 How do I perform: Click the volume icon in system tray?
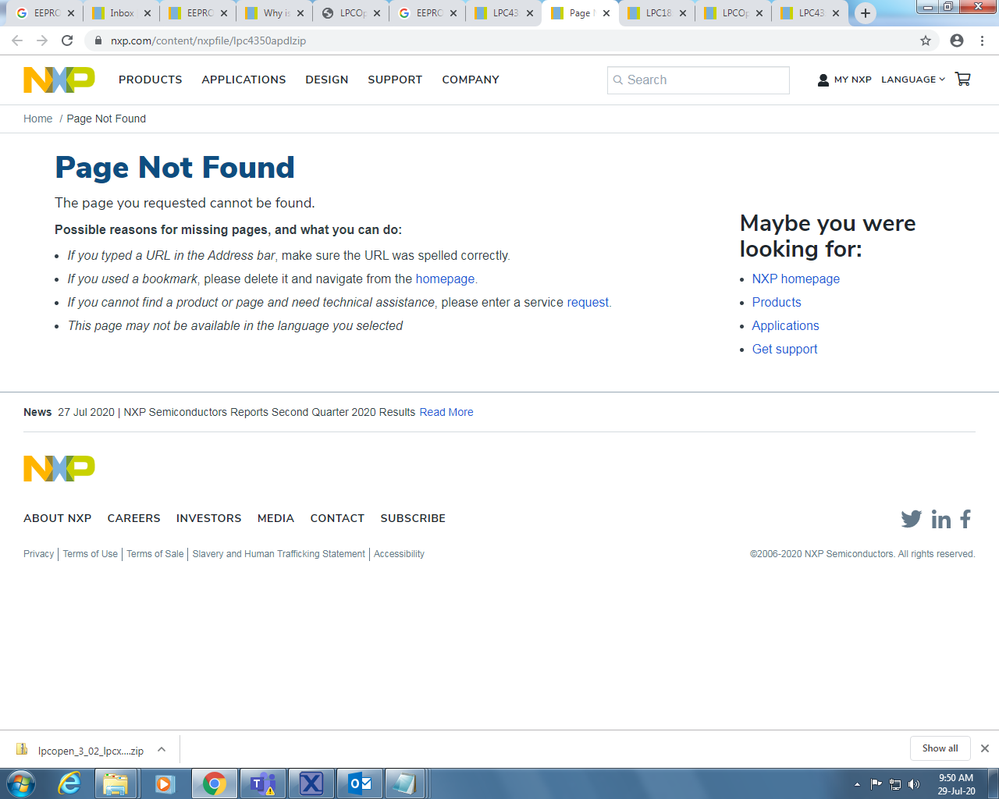[914, 784]
